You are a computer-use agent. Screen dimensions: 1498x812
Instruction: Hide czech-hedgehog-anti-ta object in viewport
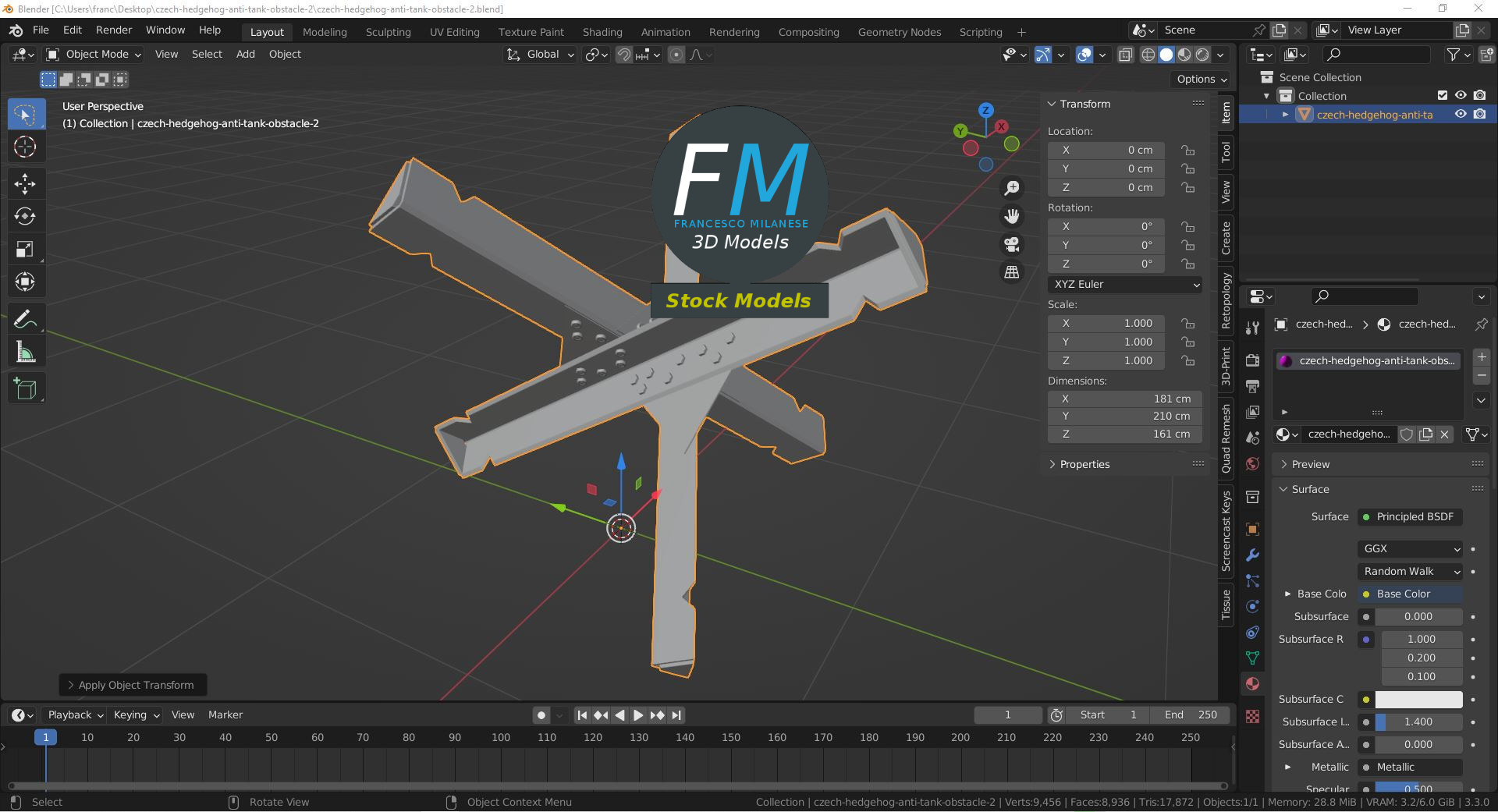1461,114
